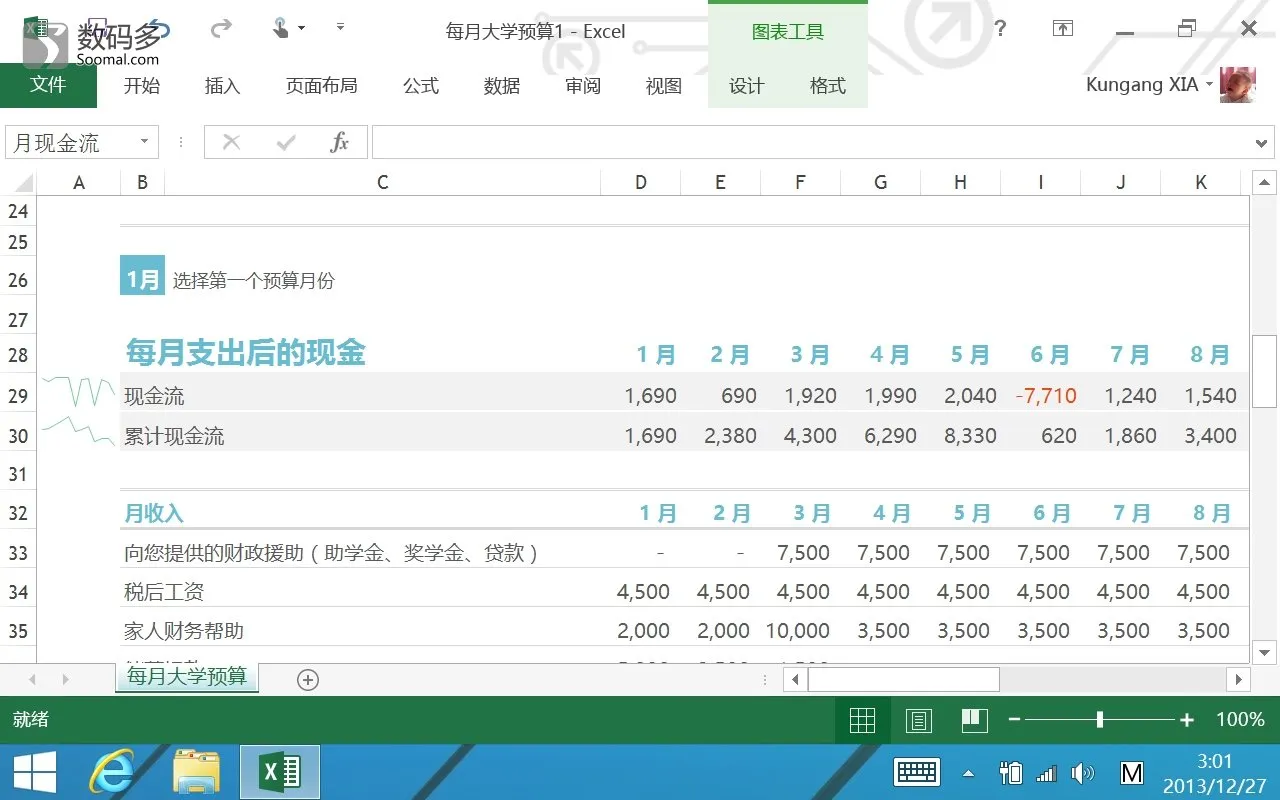Viewport: 1280px width, 800px height.
Task: Click vertical scrollbar down arrow
Action: point(1265,652)
